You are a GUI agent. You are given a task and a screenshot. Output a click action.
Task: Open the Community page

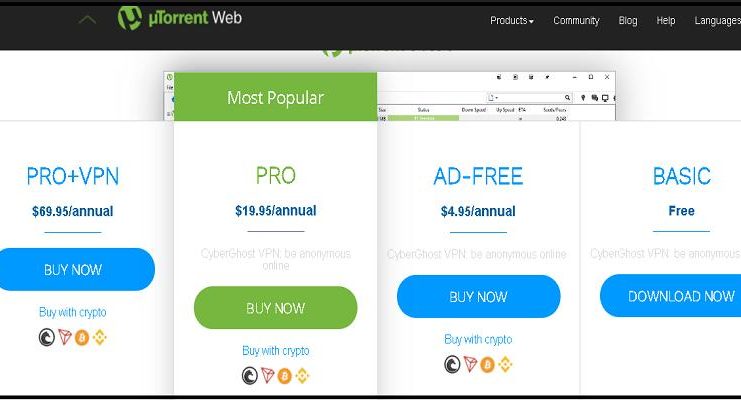click(576, 21)
